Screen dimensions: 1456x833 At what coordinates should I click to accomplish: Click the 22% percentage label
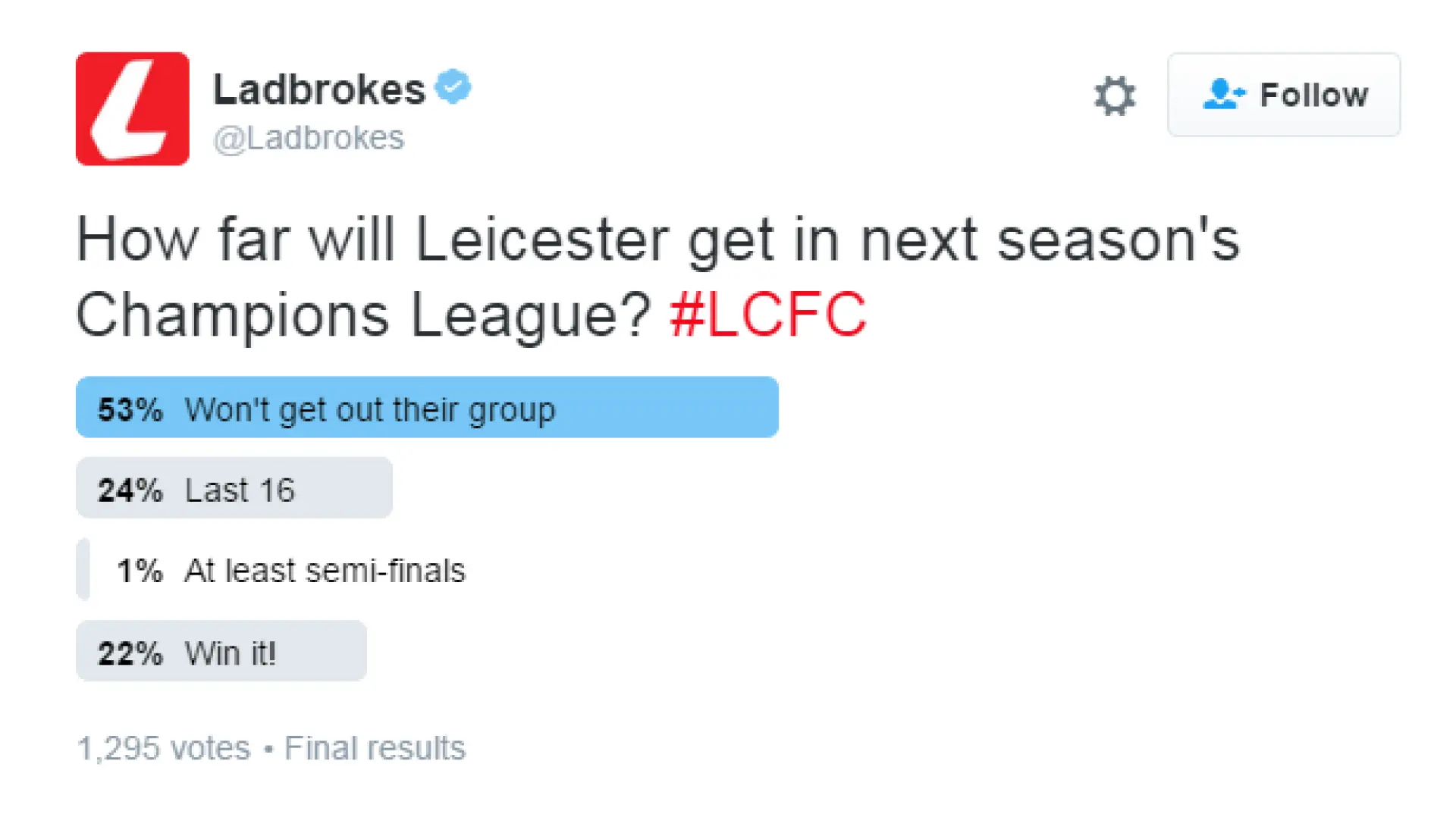click(130, 653)
